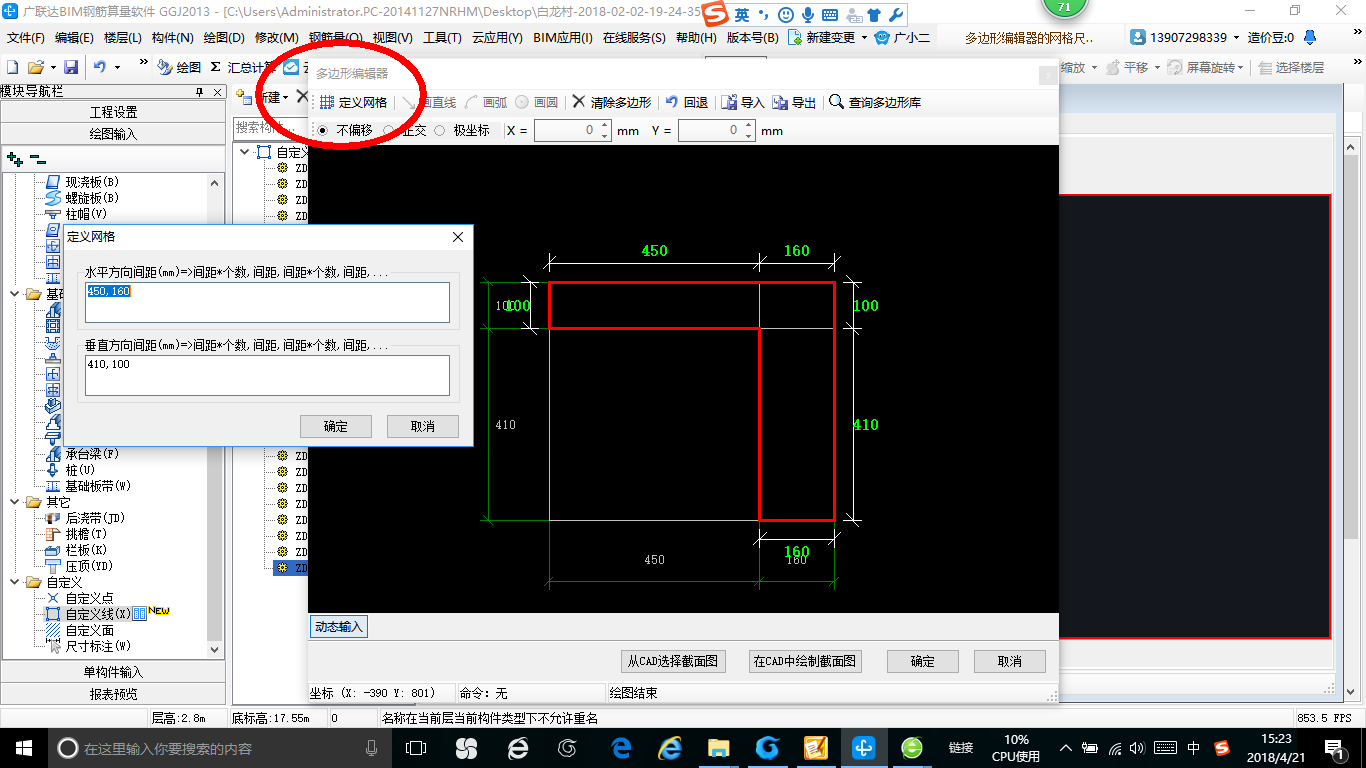Click 导入 import icon
The image size is (1366, 768).
coord(742,102)
